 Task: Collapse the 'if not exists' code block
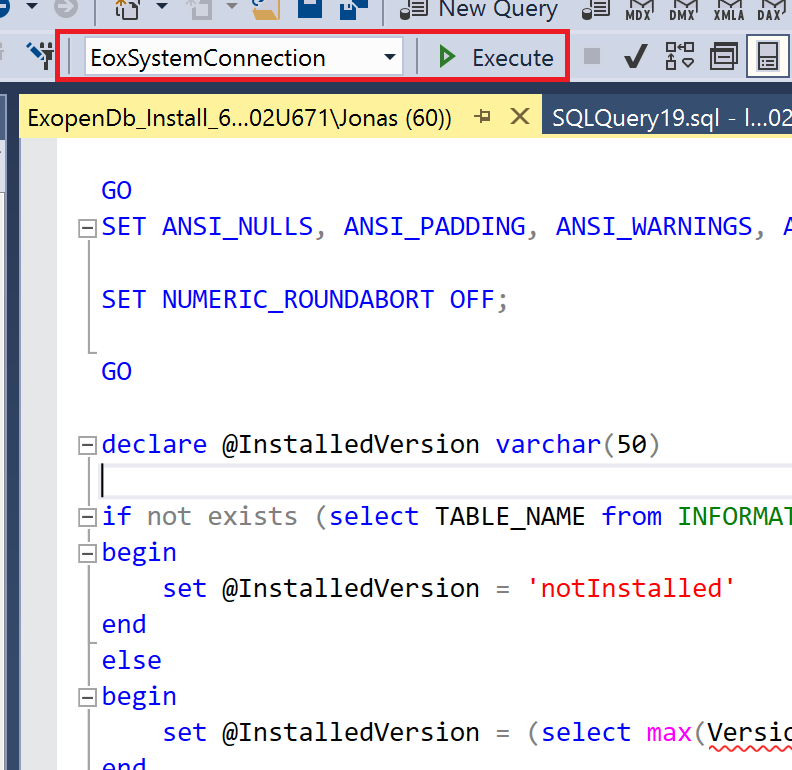87,517
